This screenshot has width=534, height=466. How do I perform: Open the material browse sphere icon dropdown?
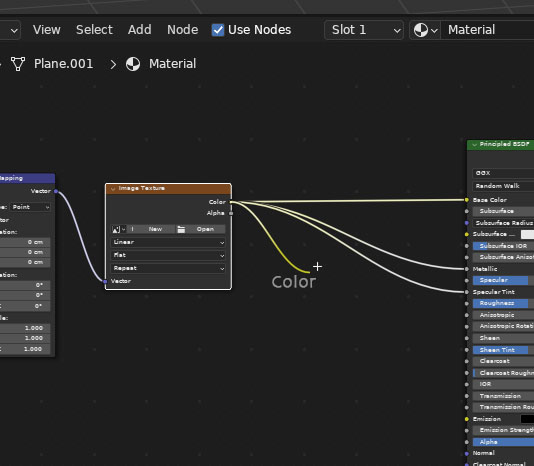click(x=425, y=30)
